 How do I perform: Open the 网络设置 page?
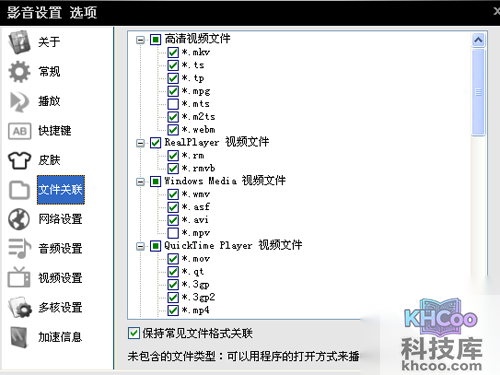point(60,219)
